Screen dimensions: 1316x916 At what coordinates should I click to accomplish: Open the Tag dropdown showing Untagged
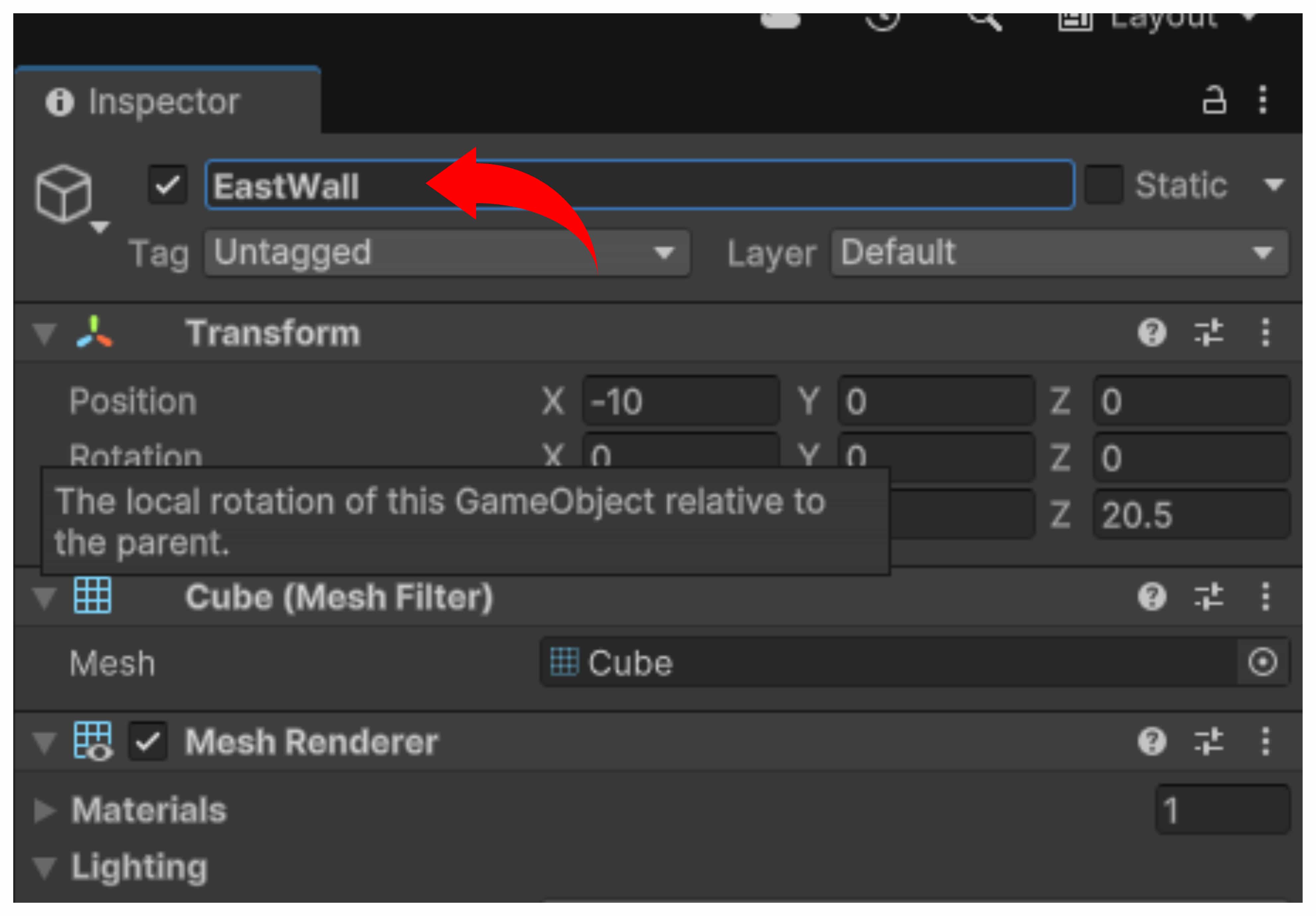tap(447, 253)
